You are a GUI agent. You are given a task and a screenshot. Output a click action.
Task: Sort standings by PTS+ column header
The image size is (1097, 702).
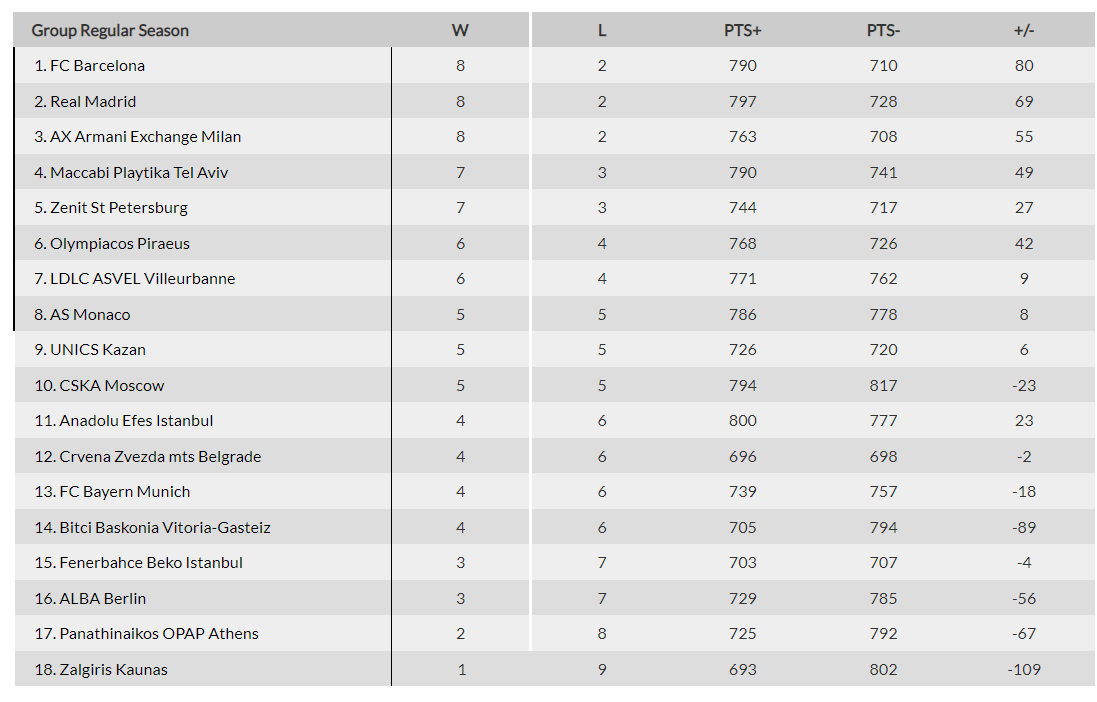[743, 30]
